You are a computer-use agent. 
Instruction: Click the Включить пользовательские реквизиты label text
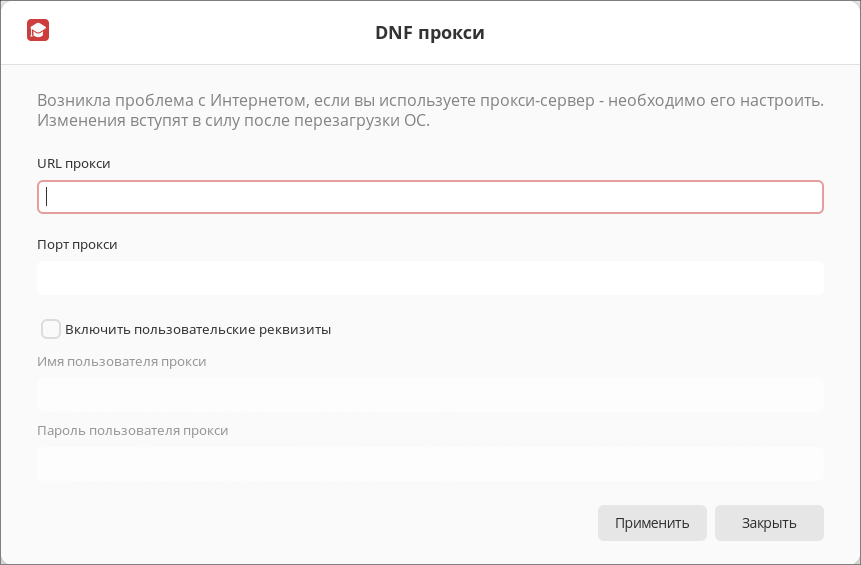point(198,329)
